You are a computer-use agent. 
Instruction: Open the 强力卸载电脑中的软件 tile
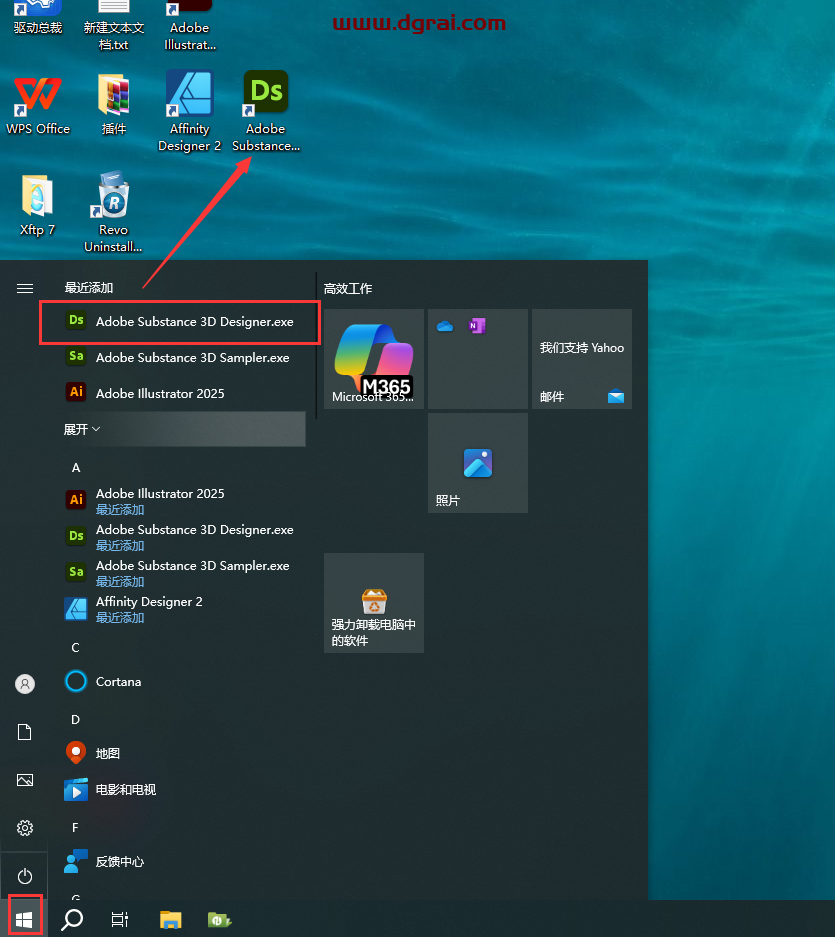tap(374, 602)
